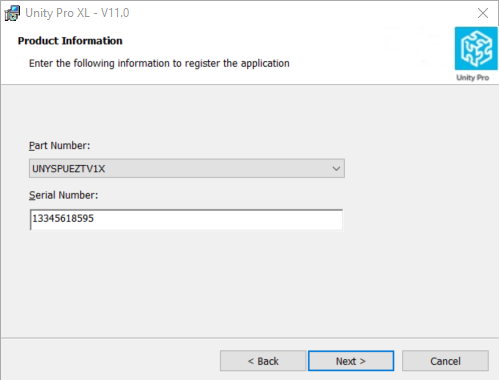Select the UNYSPUEZTV1X part number text
The width and height of the screenshot is (499, 380).
point(69,169)
